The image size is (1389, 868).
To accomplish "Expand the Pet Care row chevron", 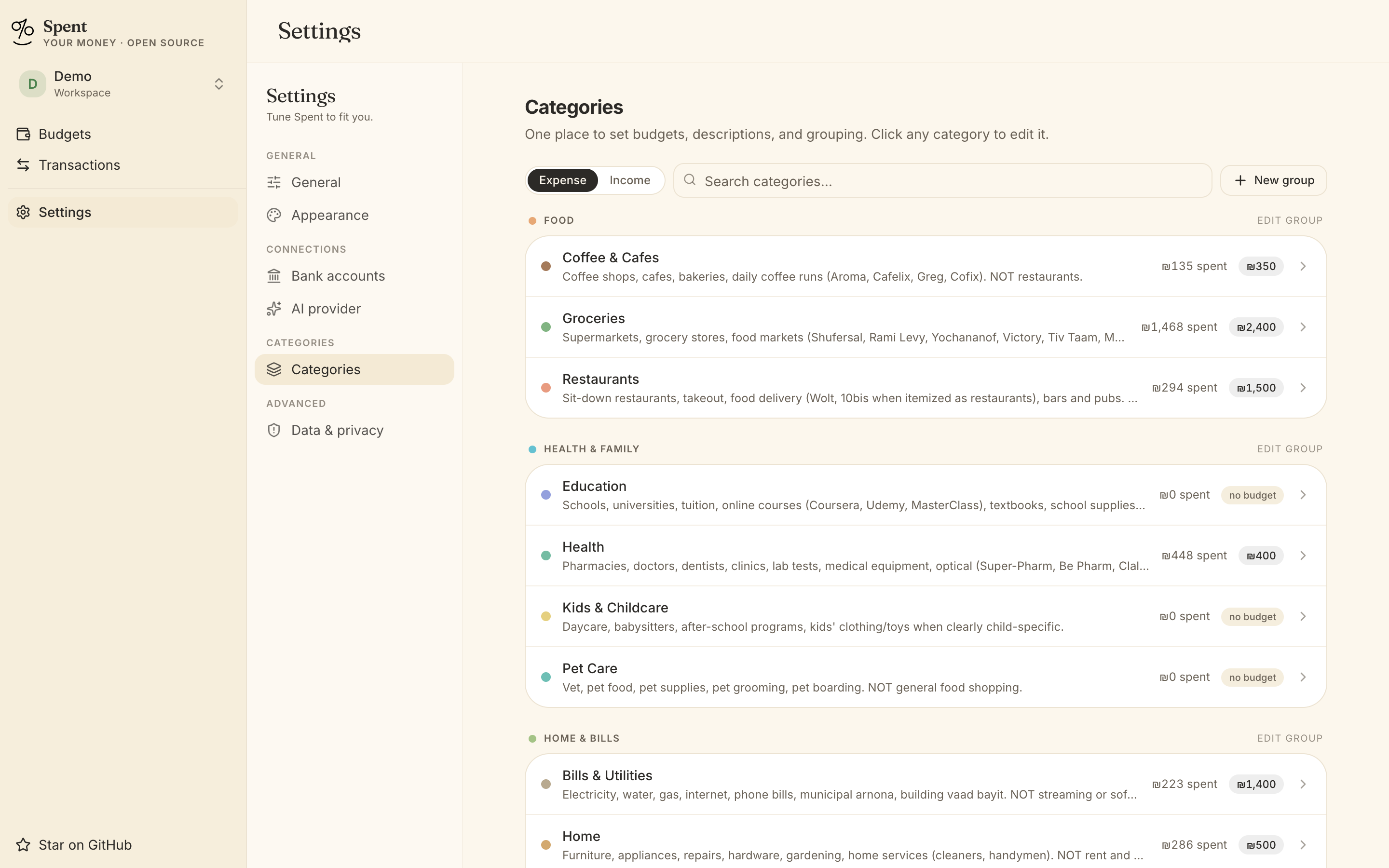I will (x=1303, y=678).
